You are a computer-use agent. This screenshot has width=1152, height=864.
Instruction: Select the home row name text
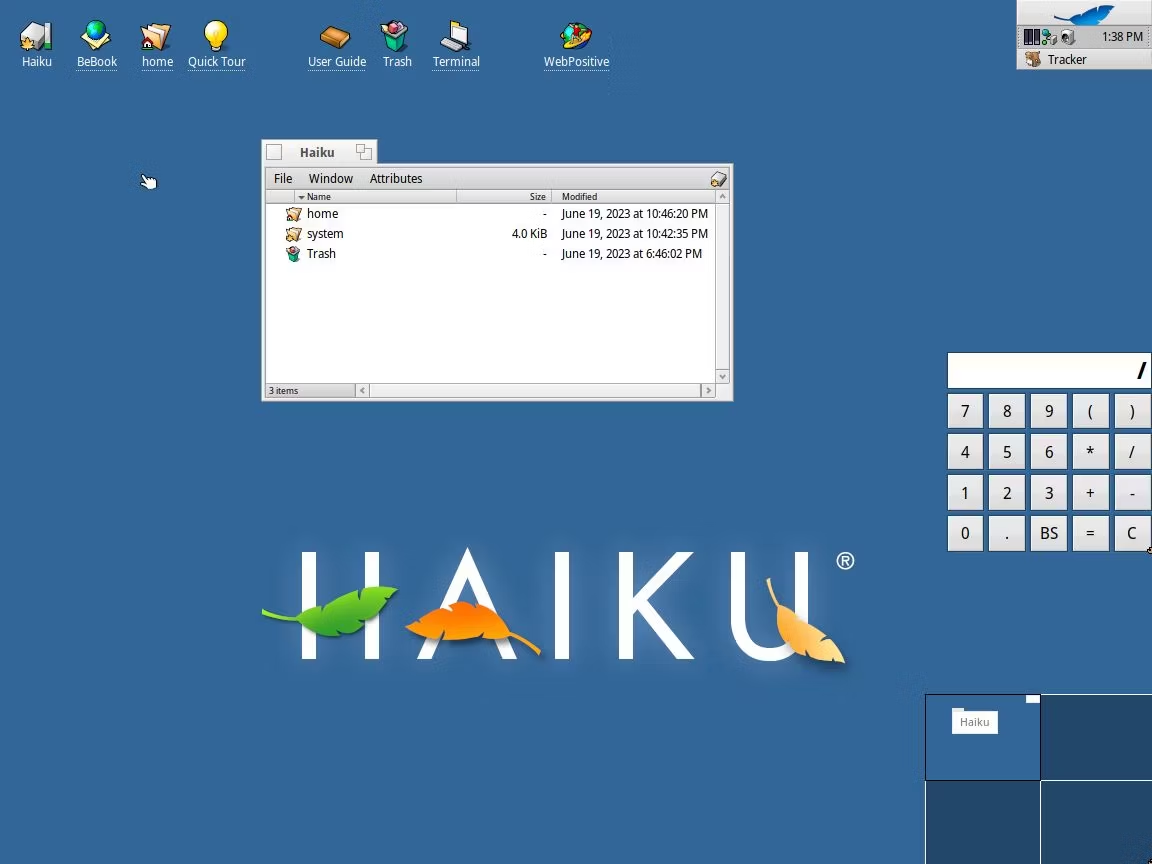pyautogui.click(x=323, y=214)
